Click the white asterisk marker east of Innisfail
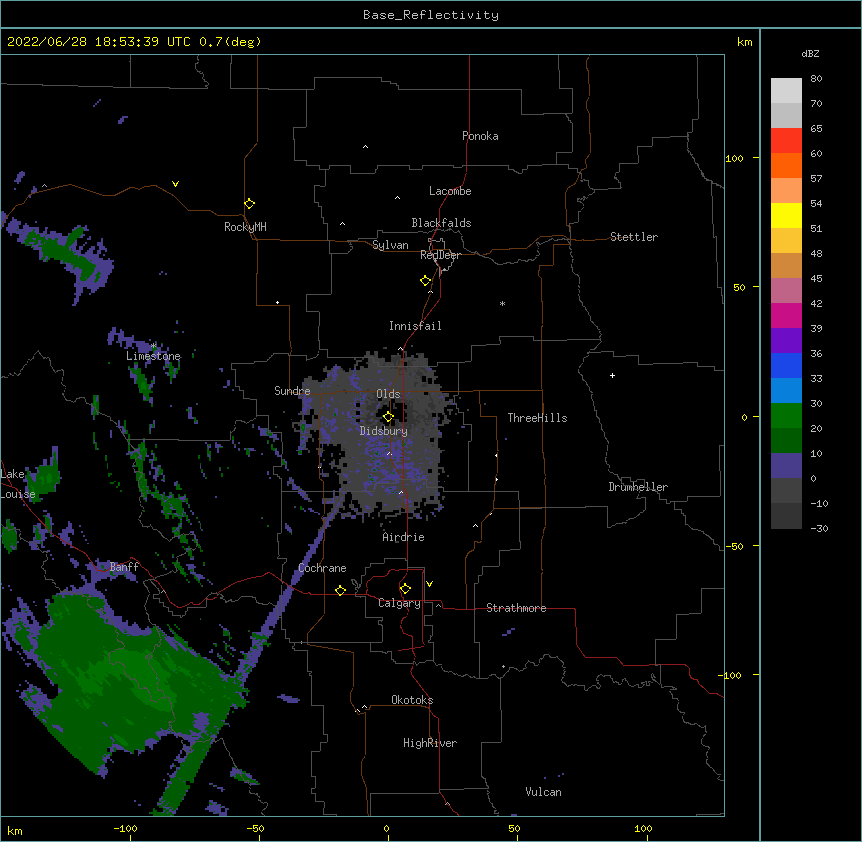This screenshot has height=842, width=862. (502, 303)
